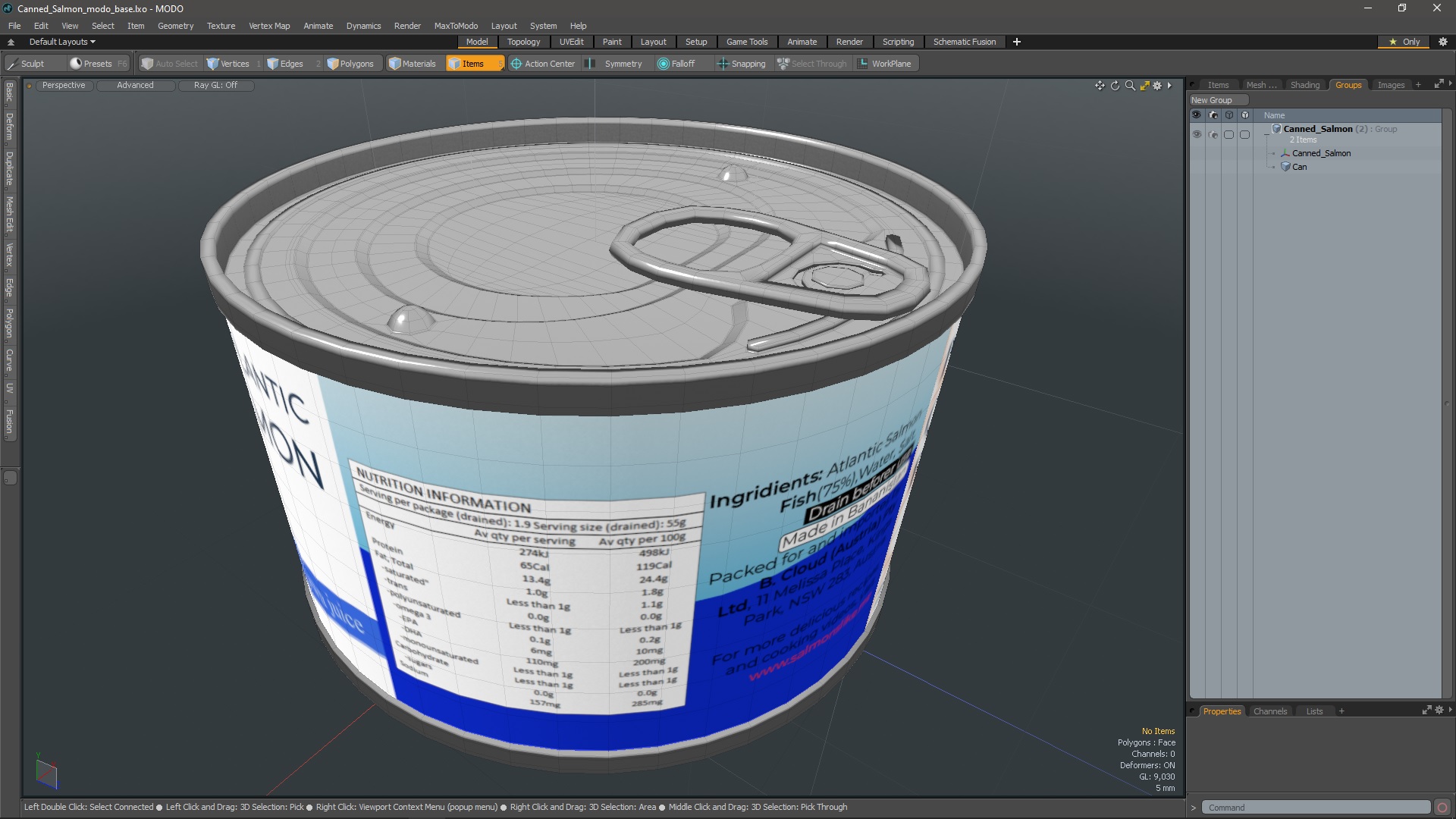
Task: Toggle render camera for Canned_Salmon group
Action: [1213, 134]
